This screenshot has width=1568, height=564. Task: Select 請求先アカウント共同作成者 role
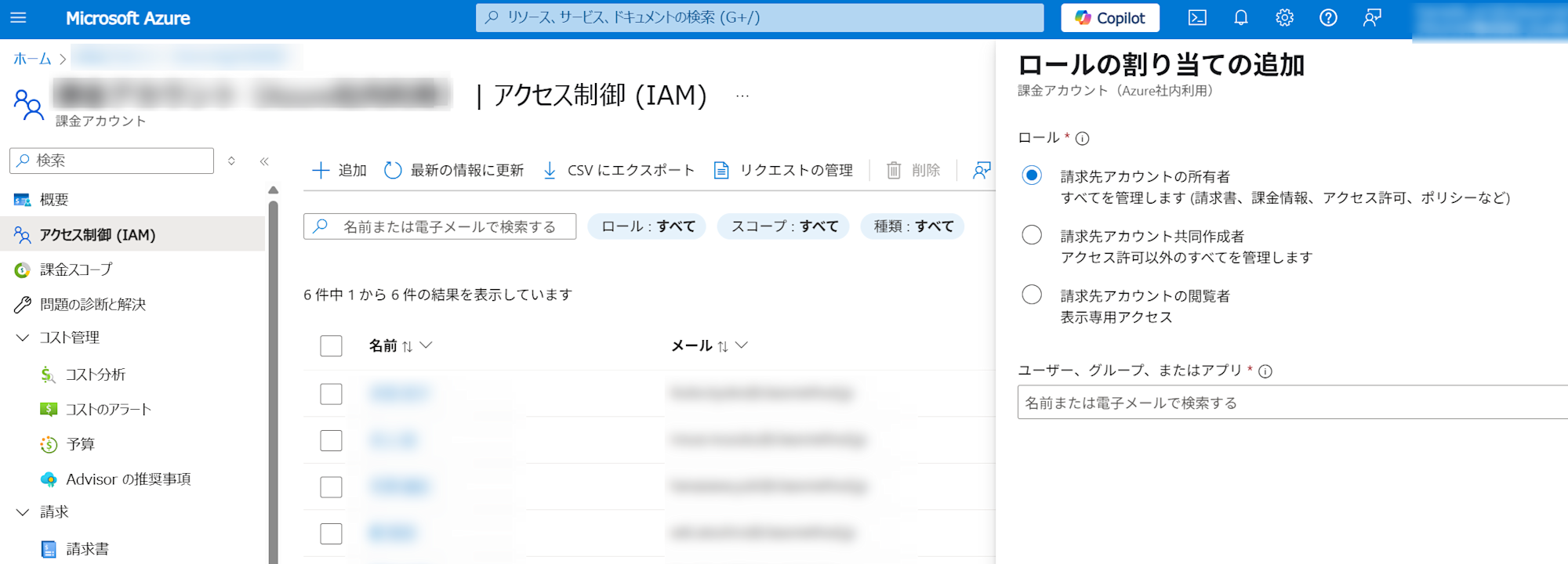[1032, 235]
